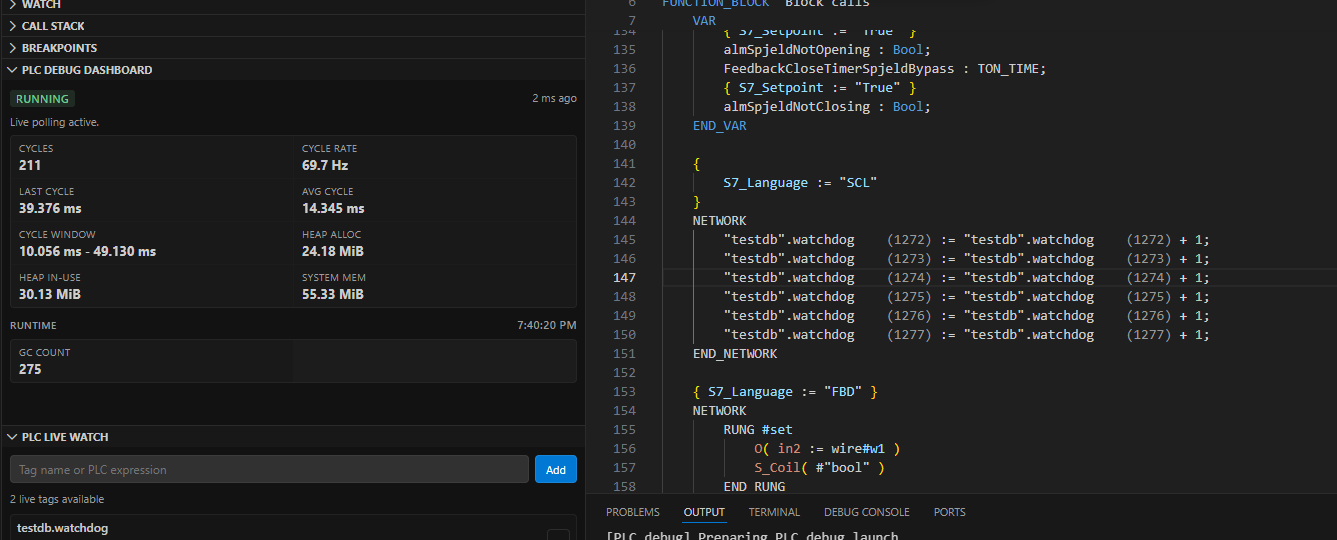The image size is (1337, 540).
Task: Click the last cycle value 39.376 ms
Action: (50, 208)
